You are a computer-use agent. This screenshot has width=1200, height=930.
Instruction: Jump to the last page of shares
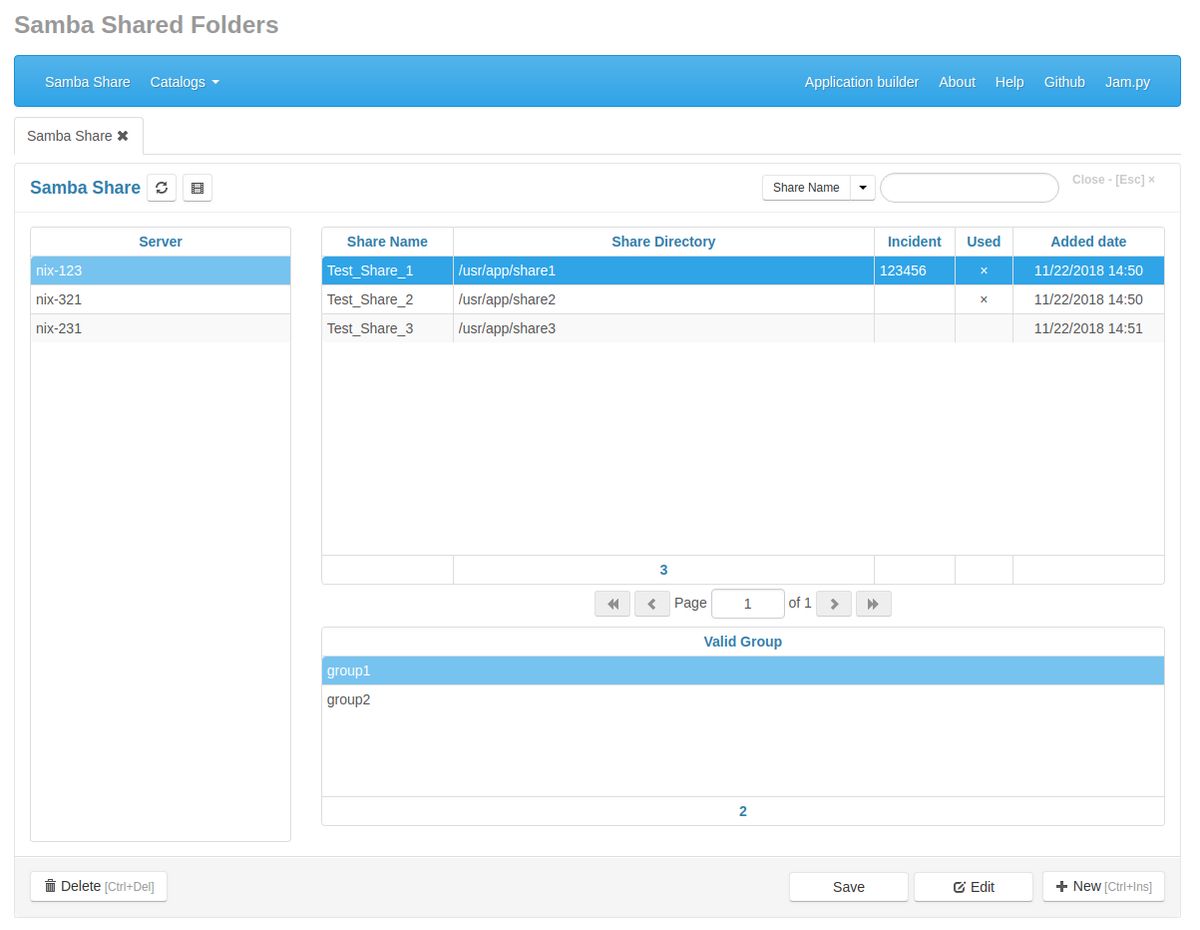873,603
